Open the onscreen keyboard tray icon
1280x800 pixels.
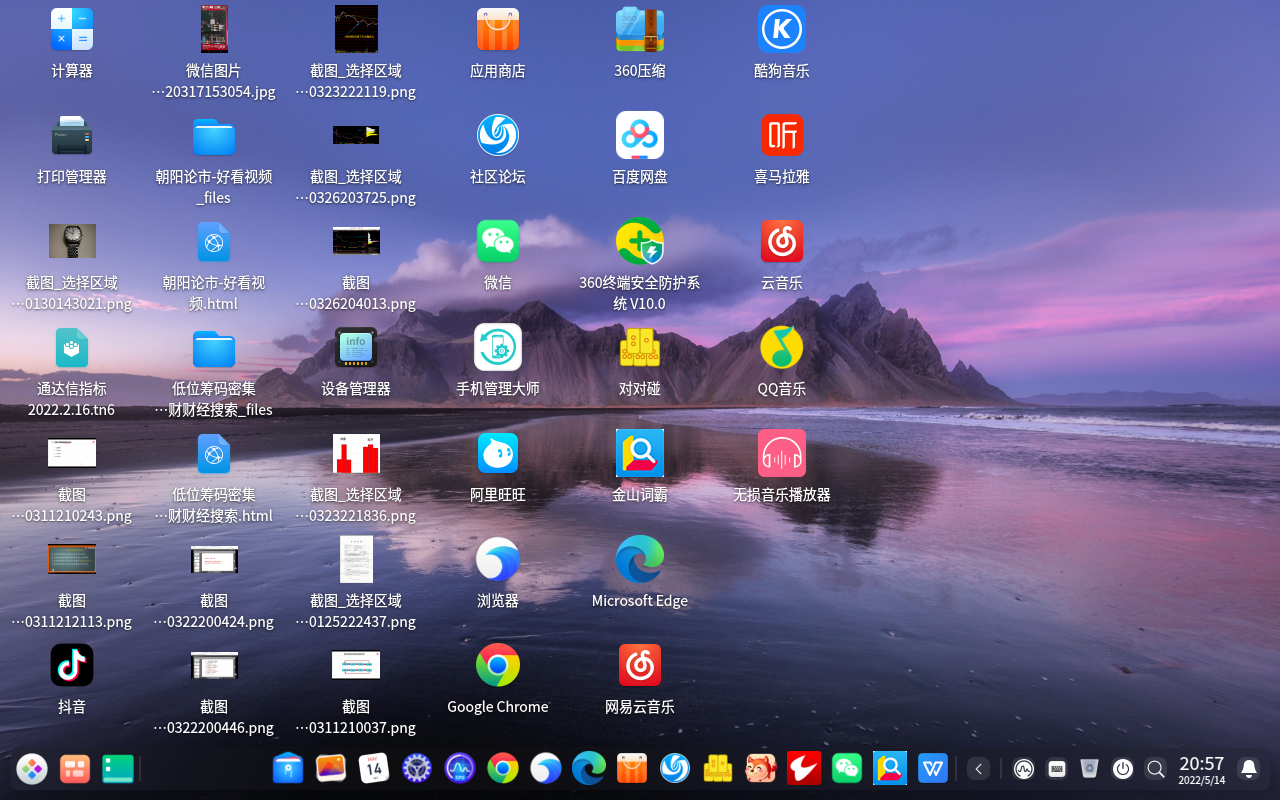[1057, 769]
